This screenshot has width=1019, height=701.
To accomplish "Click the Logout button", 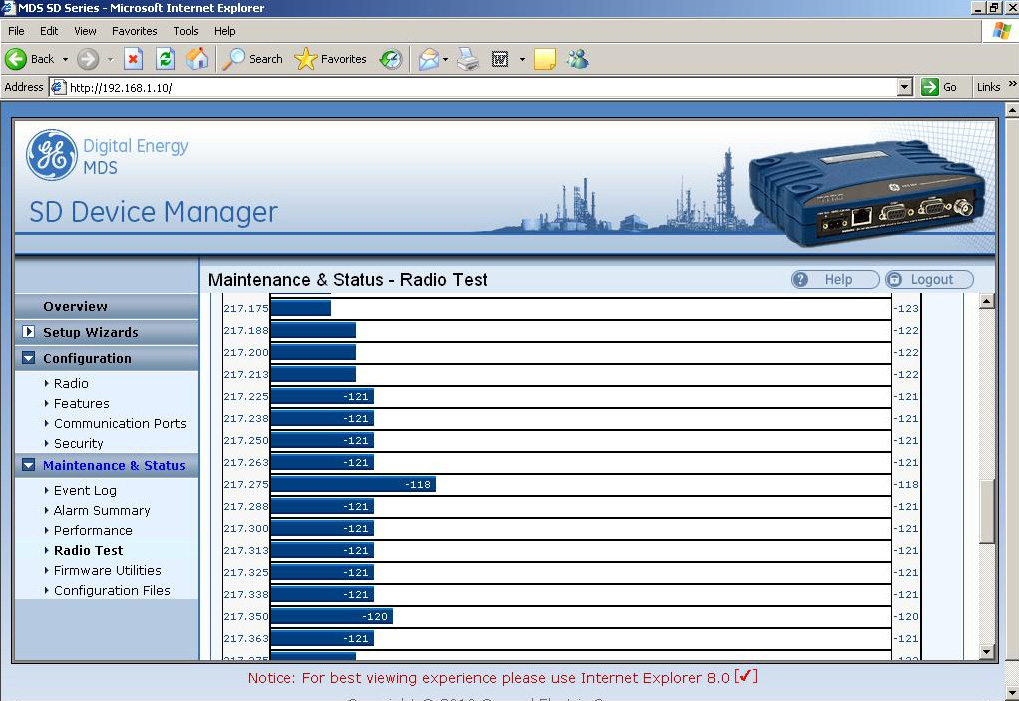I will [x=929, y=280].
